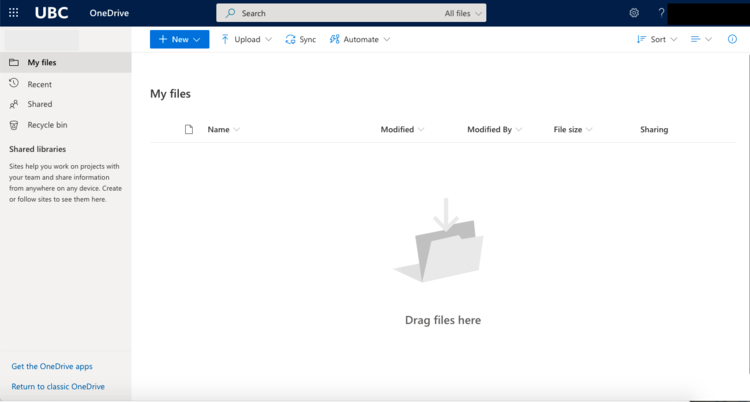Open the Modified By column header menu
The image size is (750, 402).
coord(495,129)
